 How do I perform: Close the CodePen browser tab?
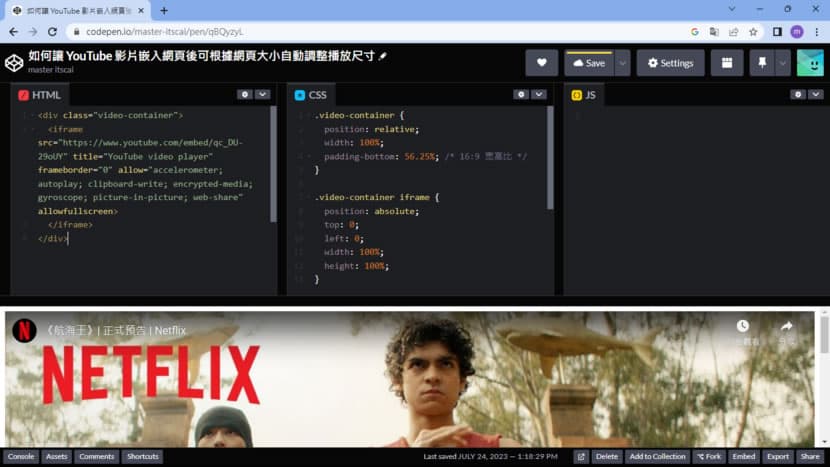tap(141, 11)
